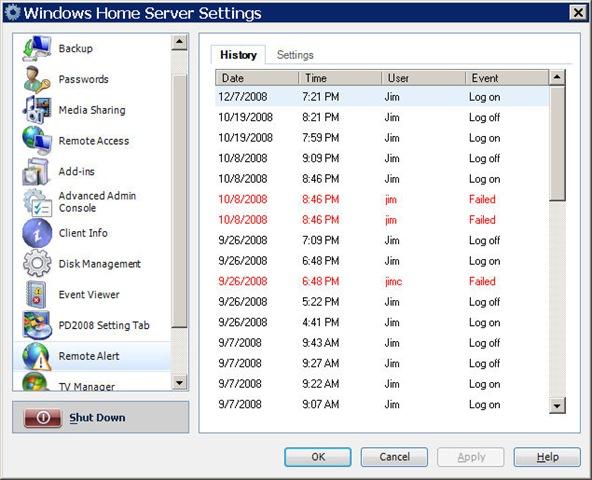This screenshot has height=480, width=592.
Task: Open the Client Info icon
Action: coord(37,233)
